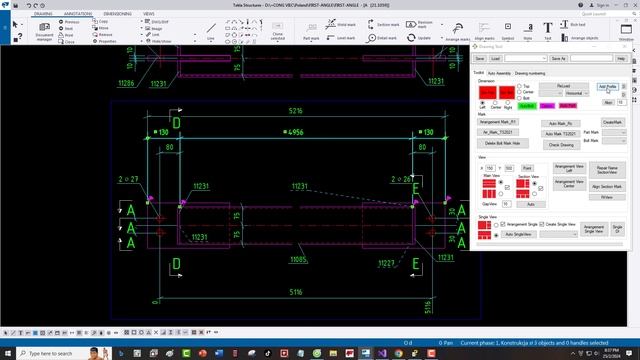
Task: Open the Drawing numbering tab
Action: tap(530, 73)
